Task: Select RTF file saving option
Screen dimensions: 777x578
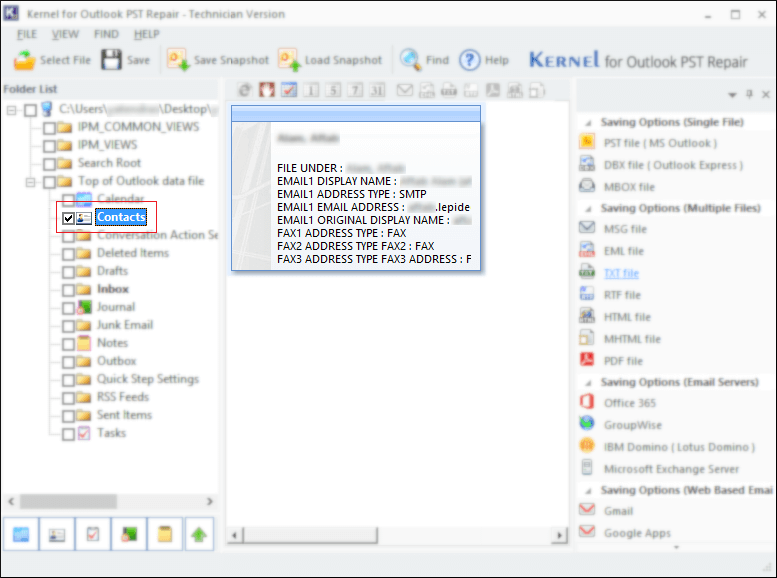Action: click(622, 295)
